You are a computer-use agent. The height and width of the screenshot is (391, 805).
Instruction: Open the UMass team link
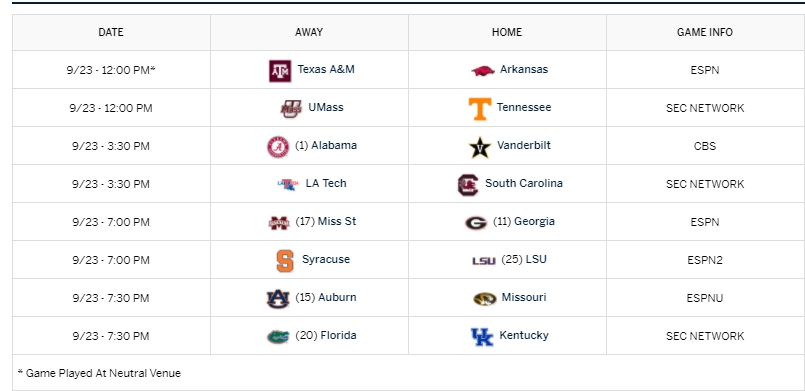325,107
